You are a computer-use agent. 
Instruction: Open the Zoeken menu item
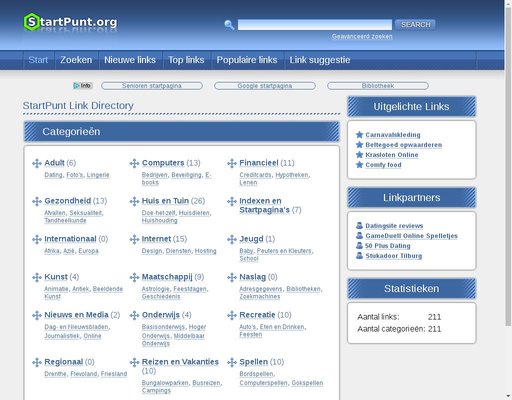click(x=76, y=60)
